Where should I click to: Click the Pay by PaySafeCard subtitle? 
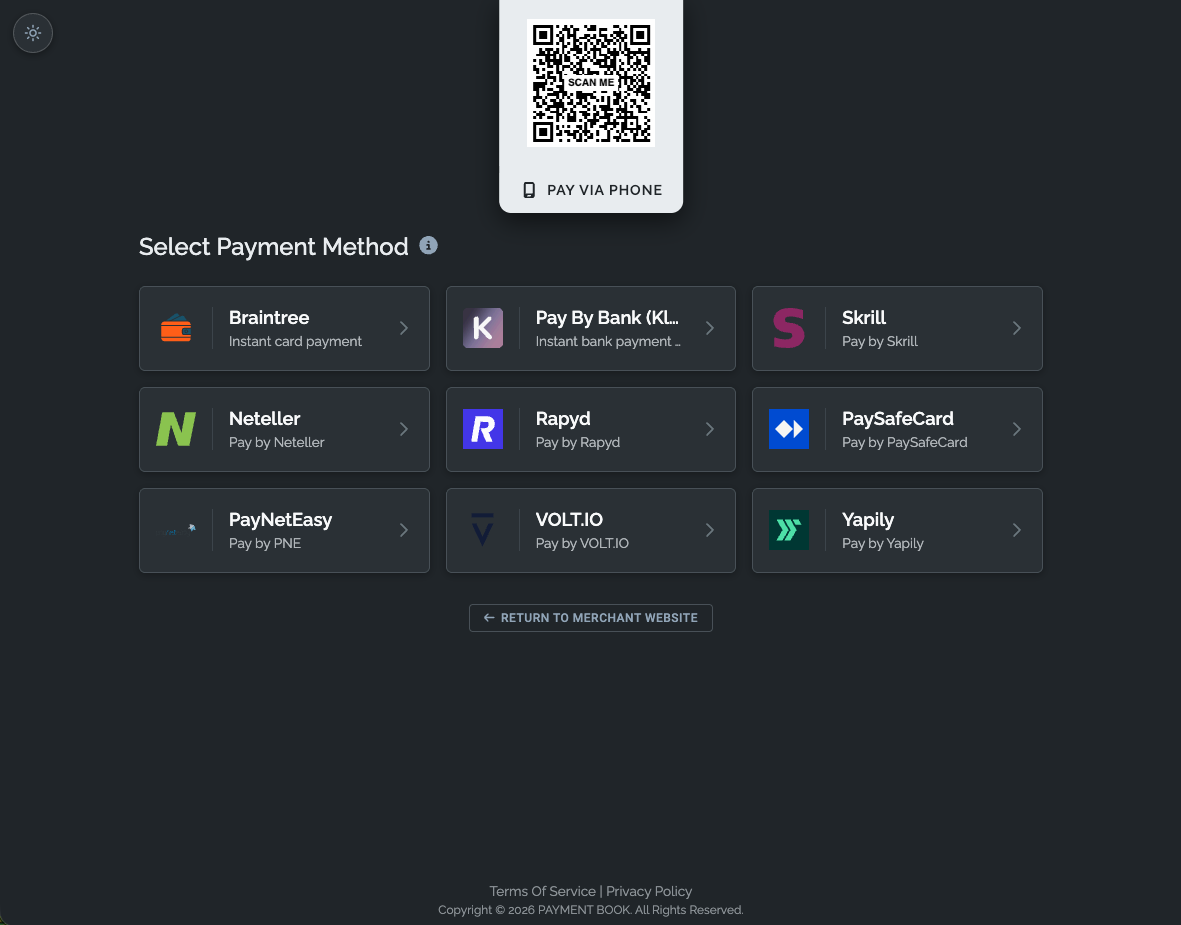click(x=905, y=442)
